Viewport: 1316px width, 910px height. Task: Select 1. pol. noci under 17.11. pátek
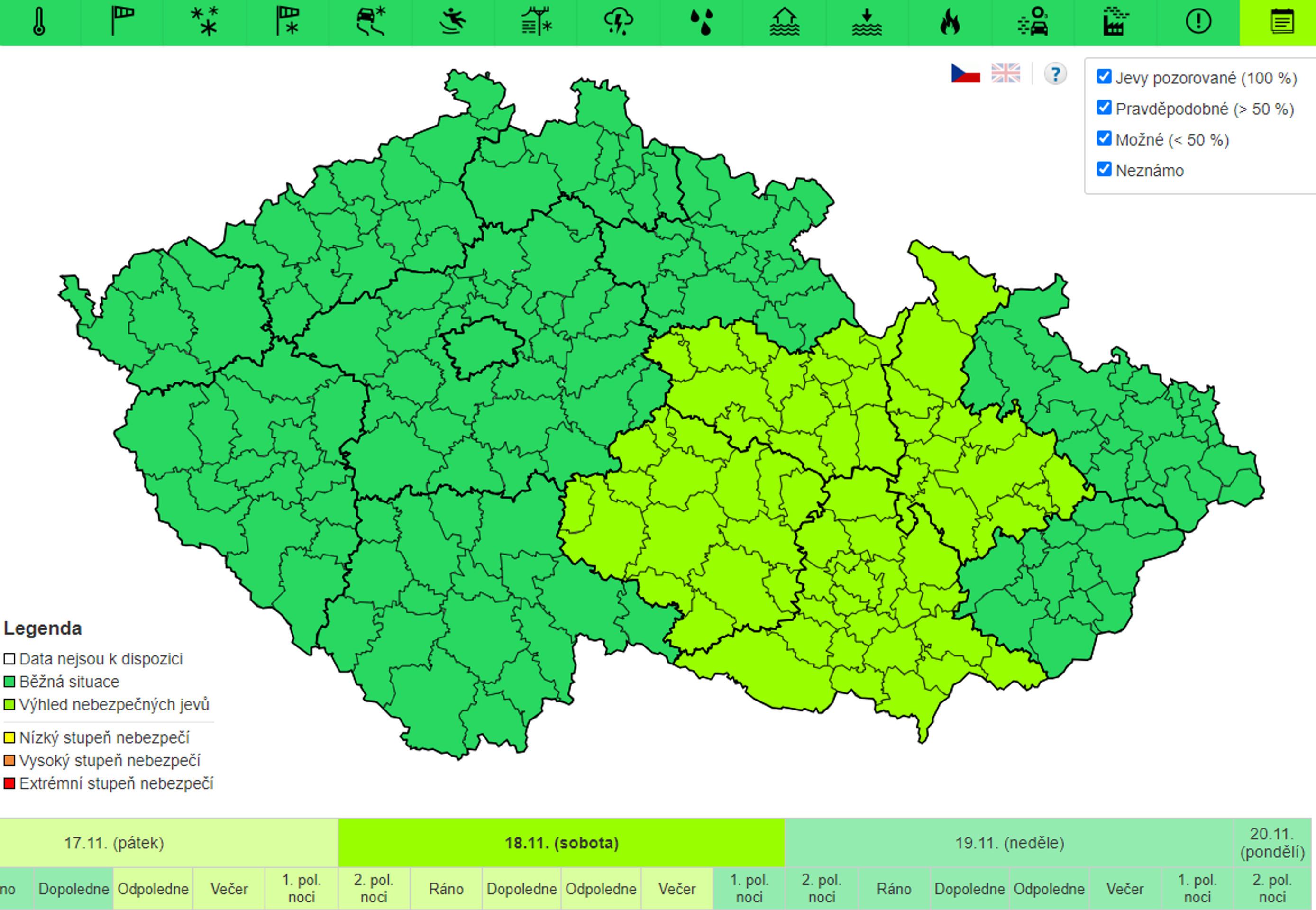point(302,889)
